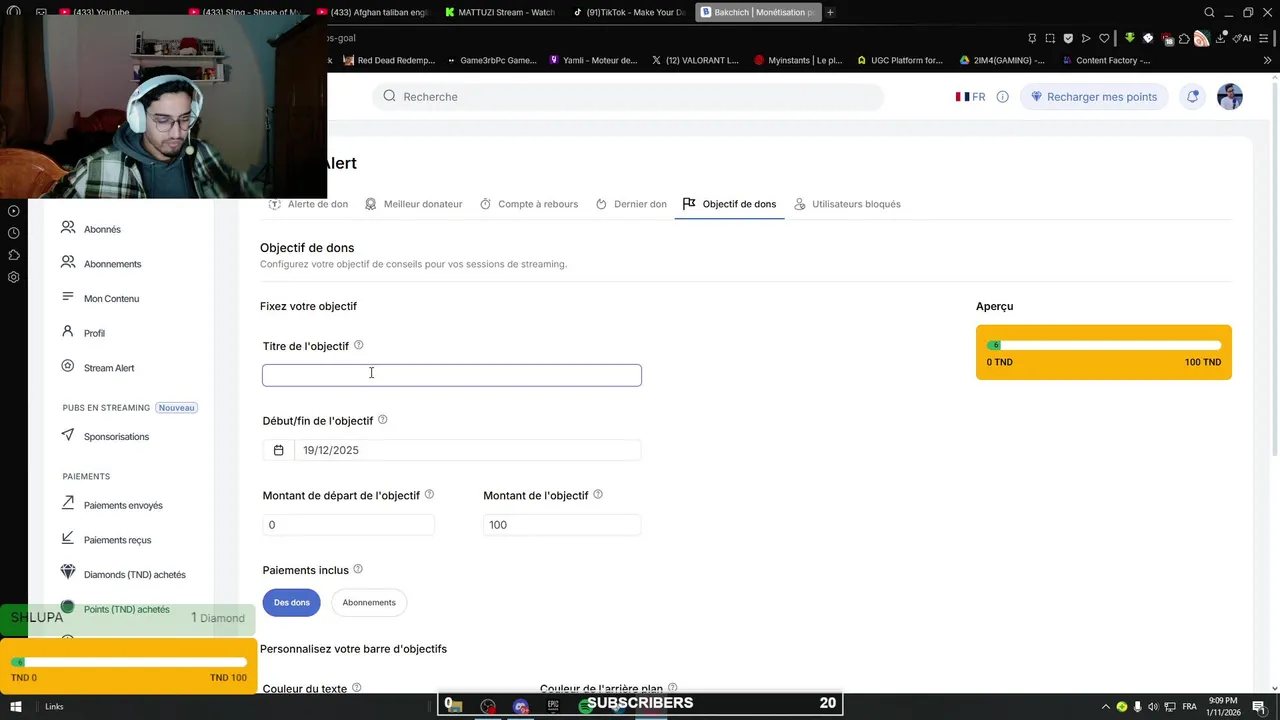Click Montant de l'objectif field with 100

[562, 525]
